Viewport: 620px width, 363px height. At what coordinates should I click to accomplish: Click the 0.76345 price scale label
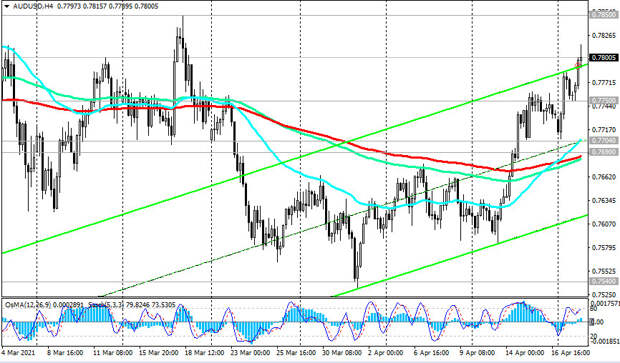click(x=604, y=200)
